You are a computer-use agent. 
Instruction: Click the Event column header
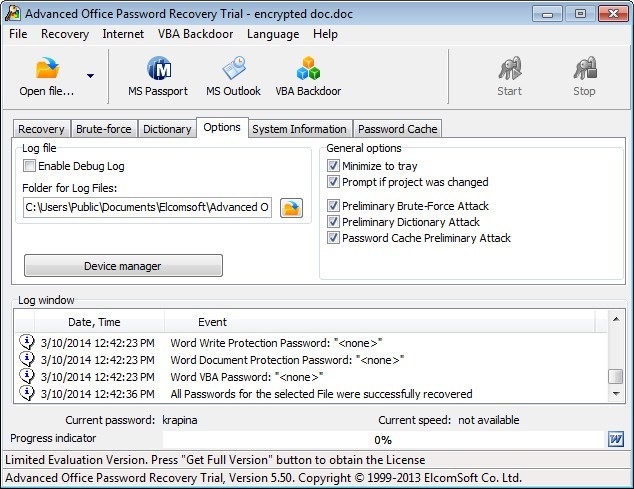coord(380,322)
